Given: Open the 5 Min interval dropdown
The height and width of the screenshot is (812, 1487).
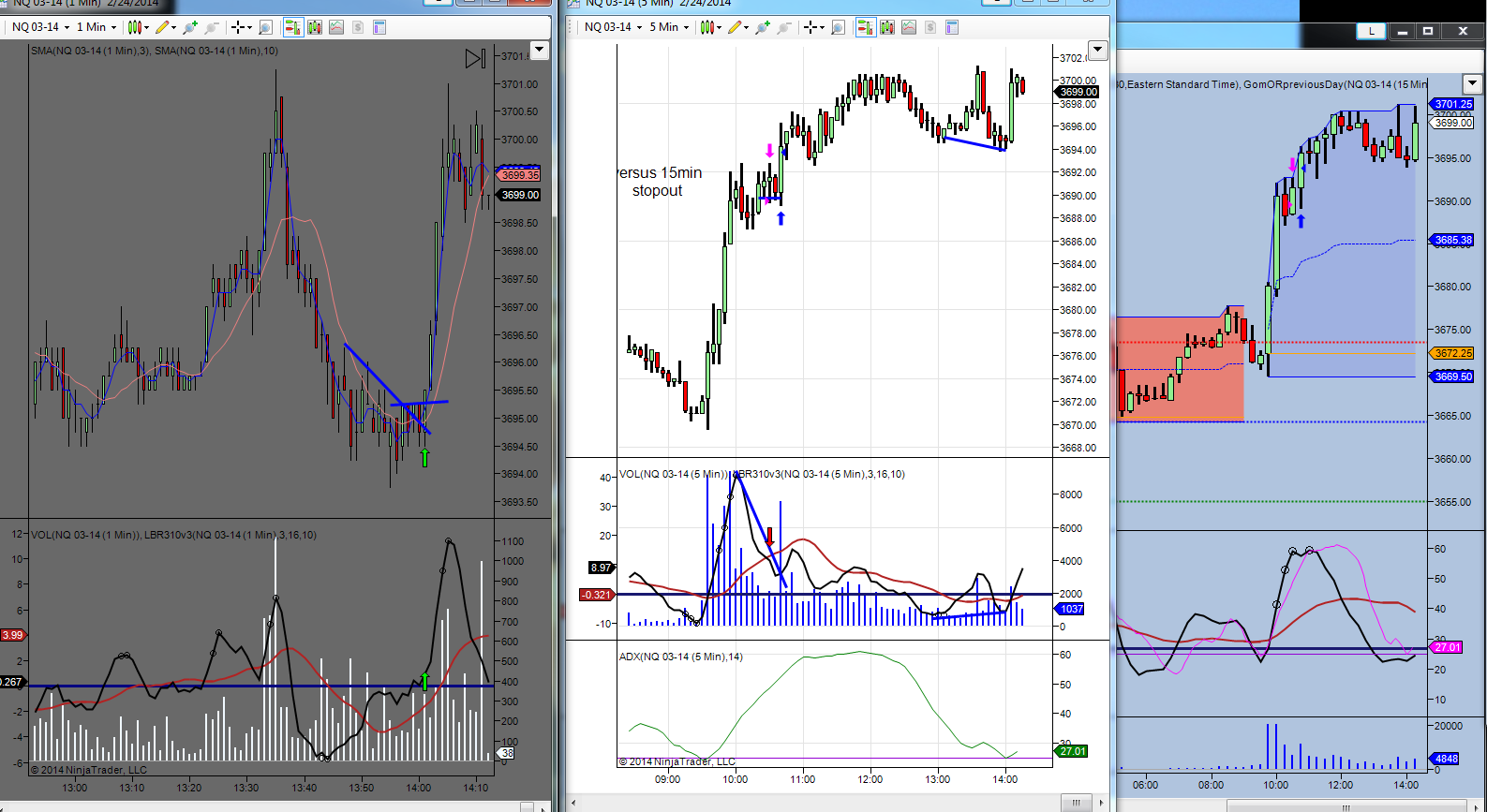Looking at the screenshot, I should click(669, 27).
